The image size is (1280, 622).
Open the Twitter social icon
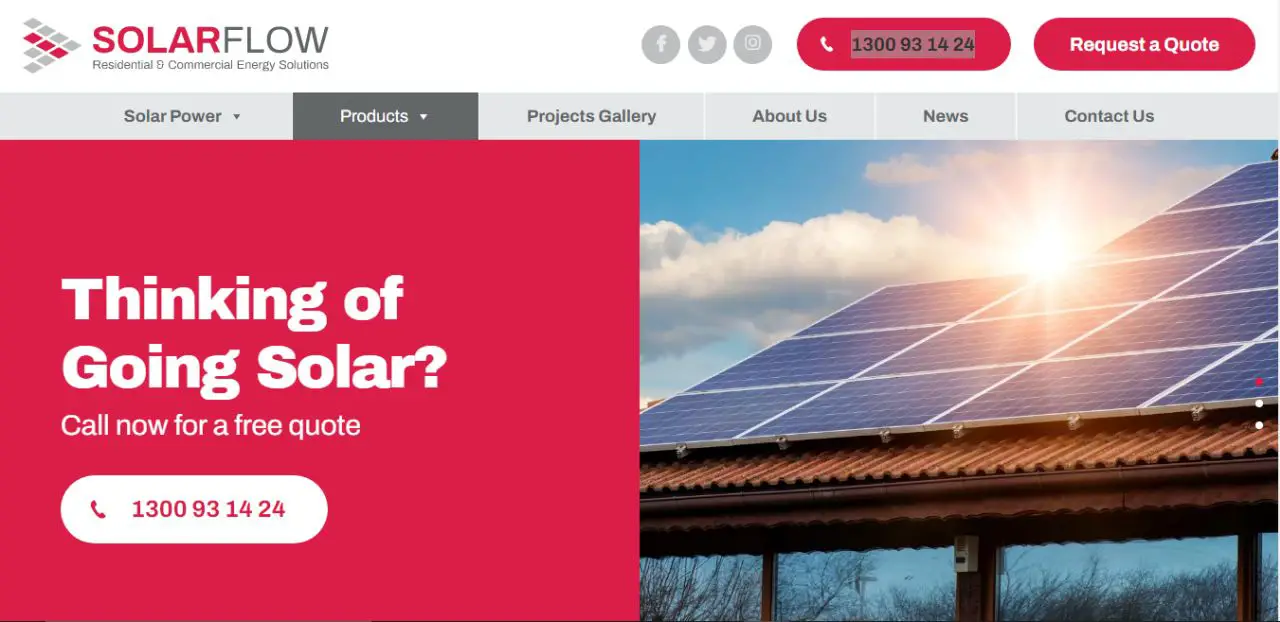707,44
